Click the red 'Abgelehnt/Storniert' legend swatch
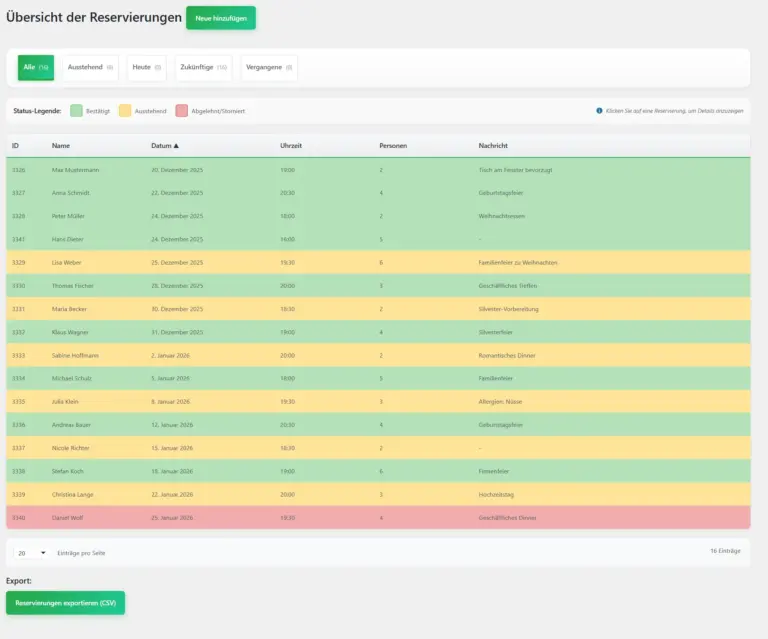768x639 pixels. [182, 111]
